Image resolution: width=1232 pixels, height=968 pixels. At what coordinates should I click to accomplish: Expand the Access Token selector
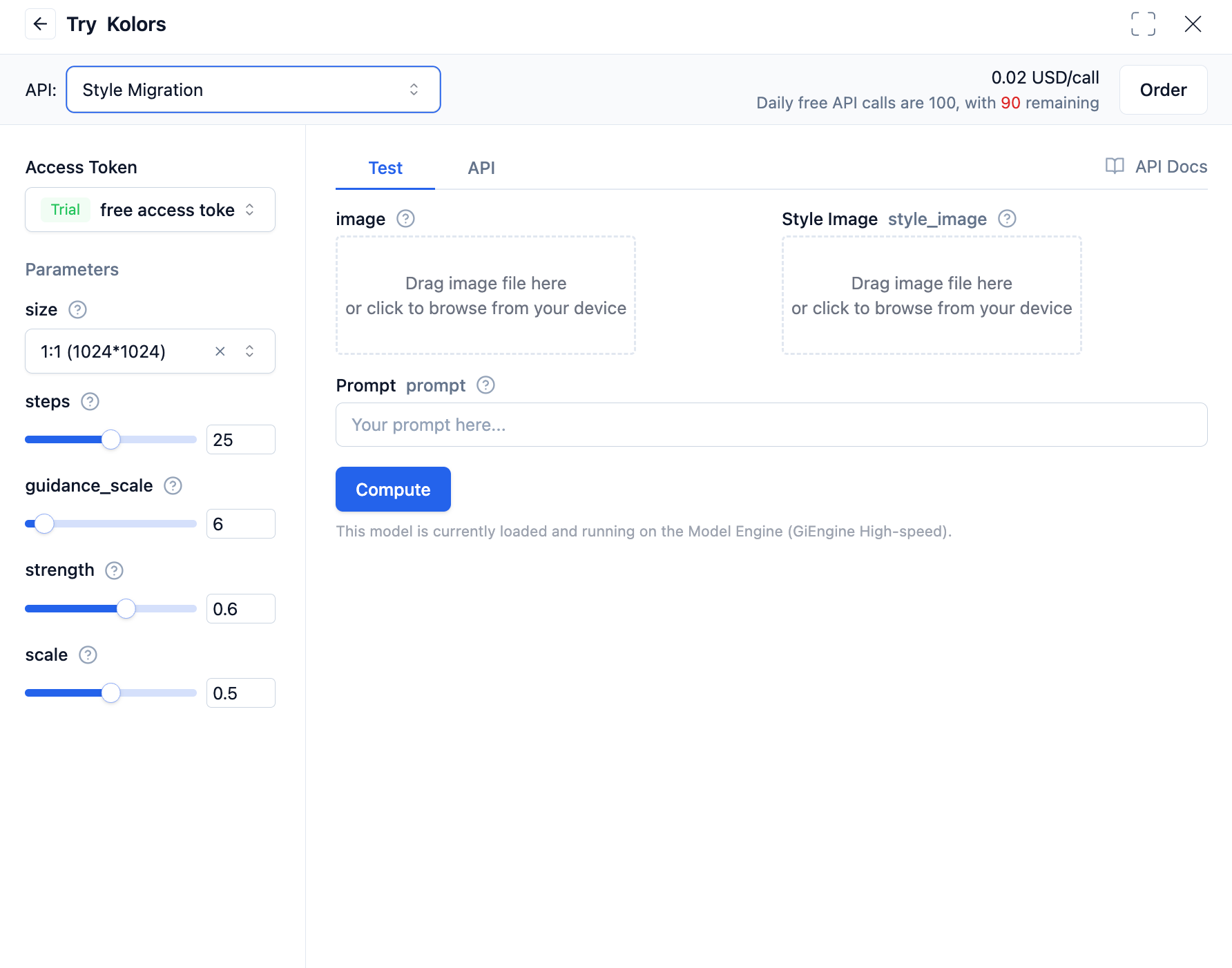pyautogui.click(x=150, y=210)
